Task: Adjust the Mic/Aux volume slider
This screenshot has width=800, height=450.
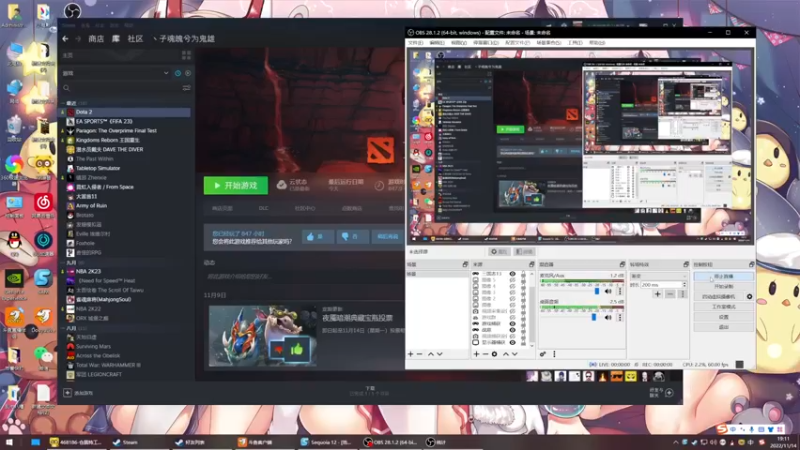Action: pos(597,291)
